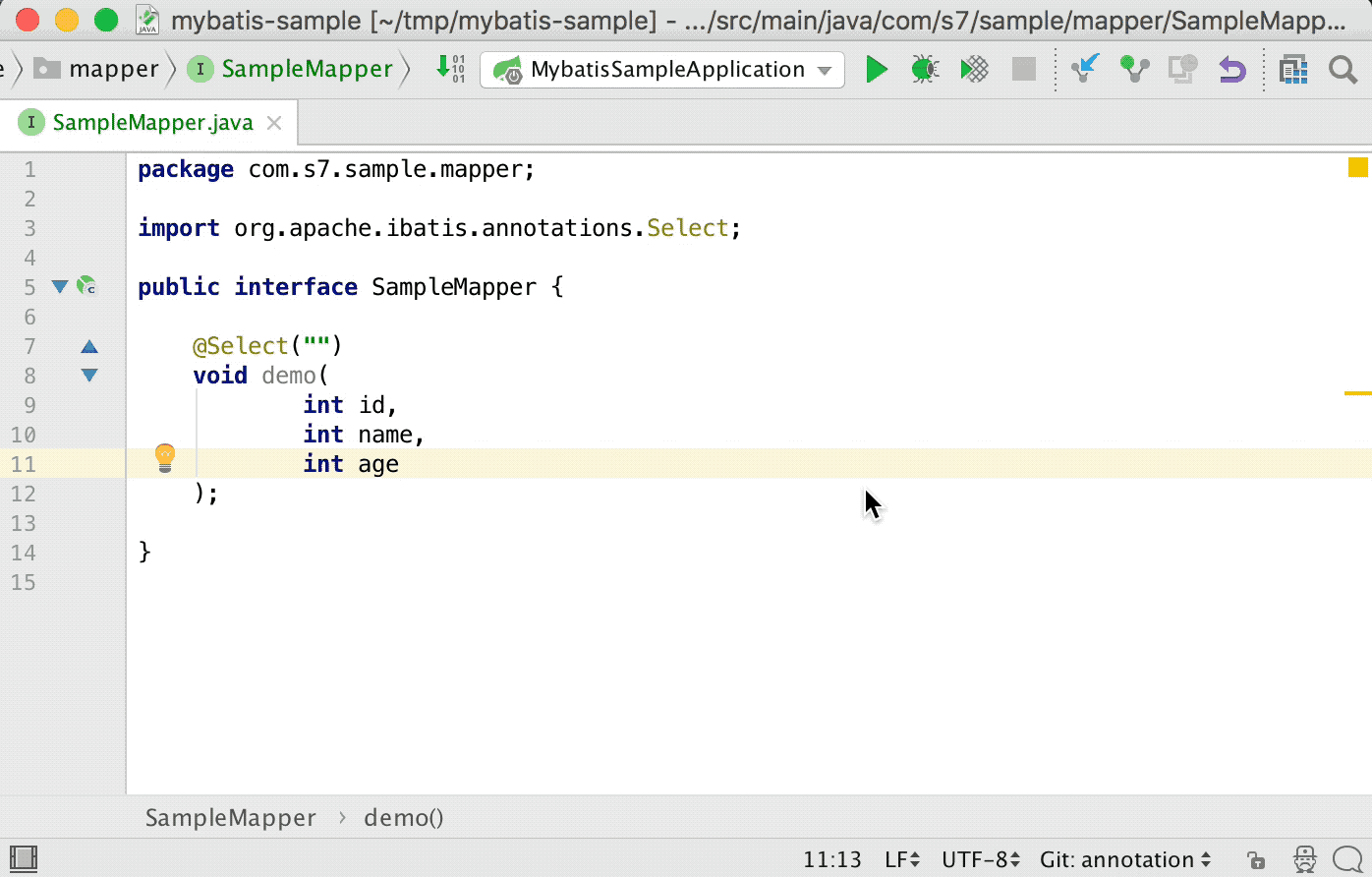
Task: Commit changes VCS icon
Action: tap(1134, 69)
